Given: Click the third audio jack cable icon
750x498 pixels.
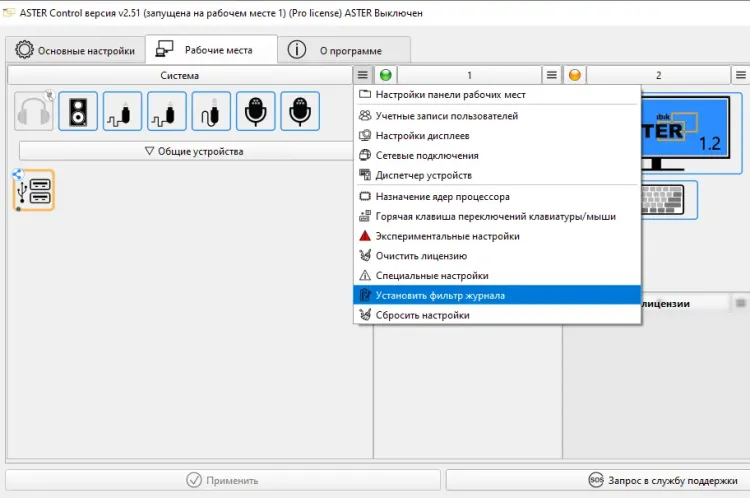Looking at the screenshot, I should coord(211,111).
